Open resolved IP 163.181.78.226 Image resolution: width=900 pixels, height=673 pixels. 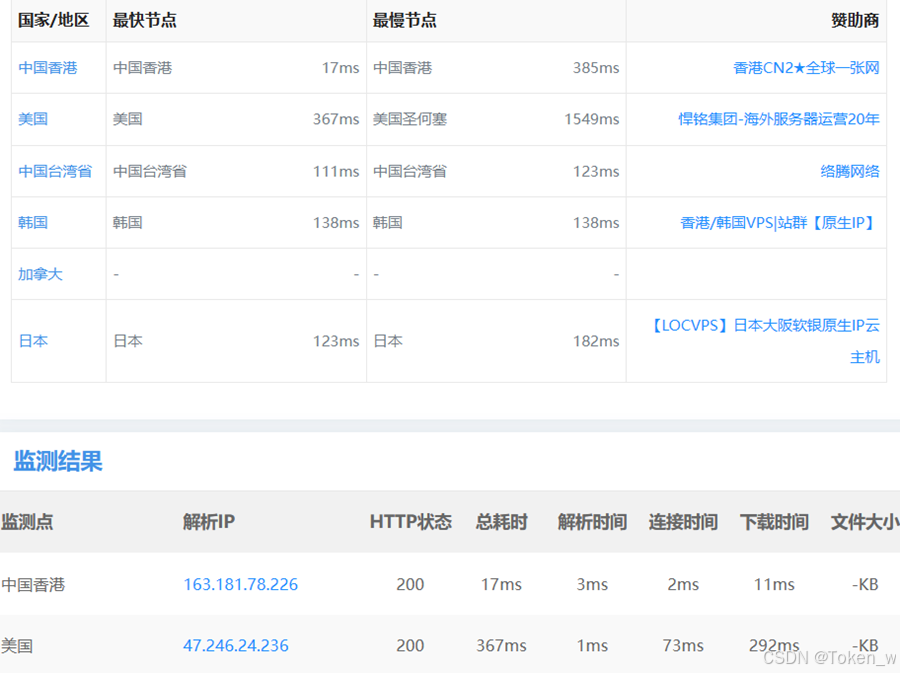coord(240,584)
